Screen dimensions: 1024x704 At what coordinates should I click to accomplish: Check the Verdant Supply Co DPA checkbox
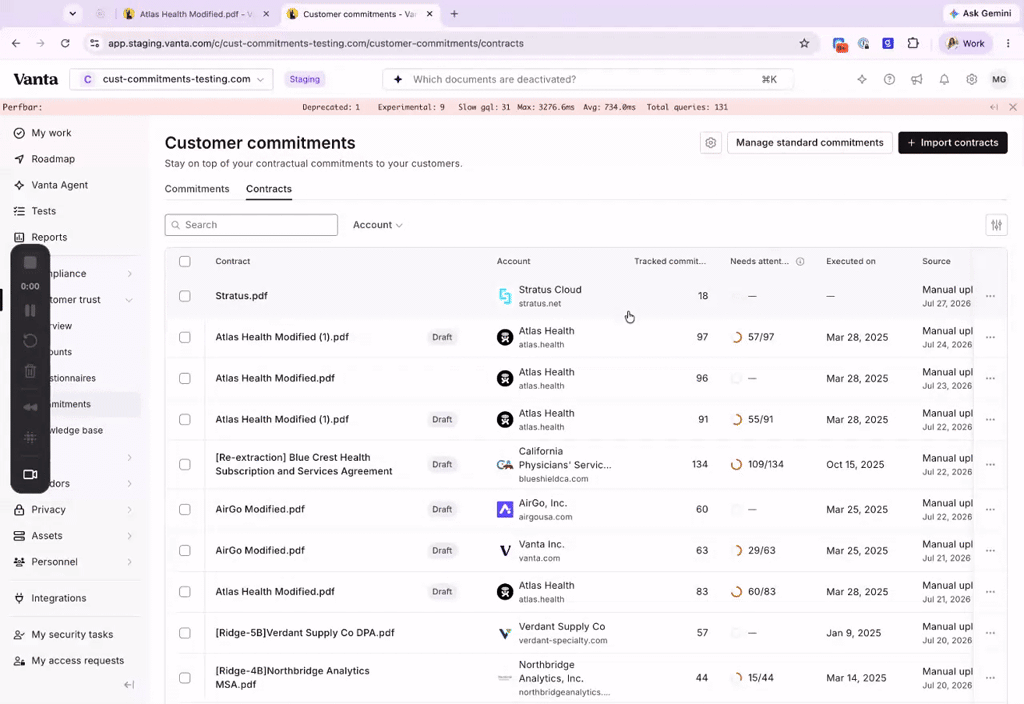coord(185,633)
